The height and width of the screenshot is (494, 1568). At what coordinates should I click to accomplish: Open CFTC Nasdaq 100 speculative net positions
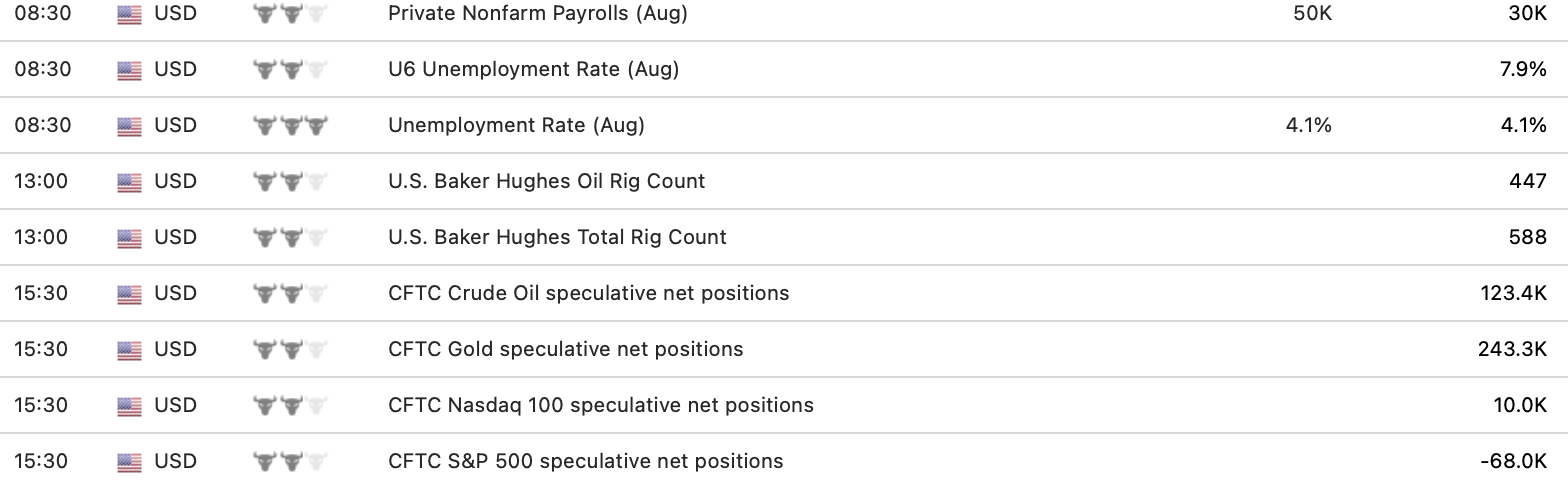601,406
